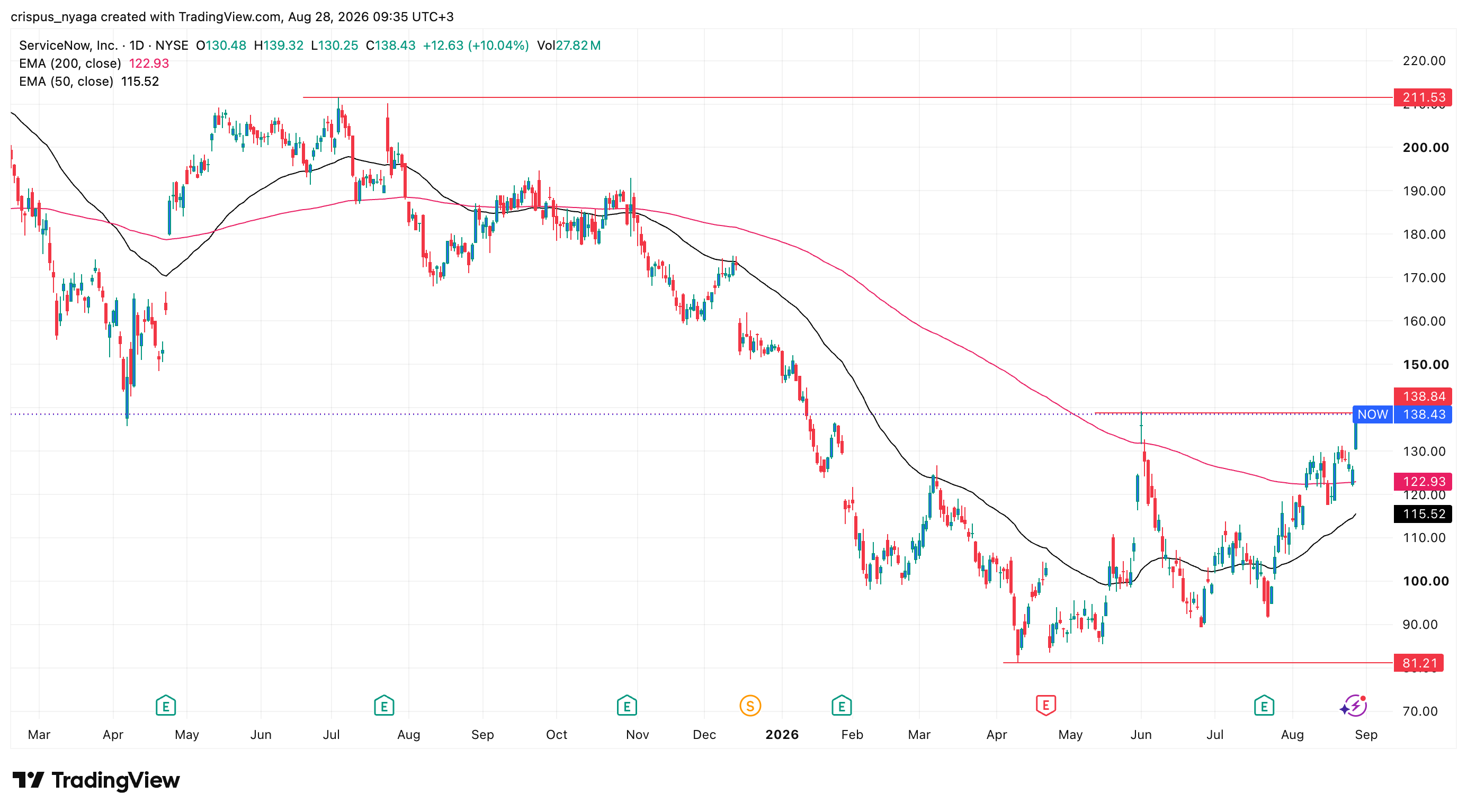Click the 90.00 price axis label
The width and height of the screenshot is (1467, 812).
pos(1420,625)
